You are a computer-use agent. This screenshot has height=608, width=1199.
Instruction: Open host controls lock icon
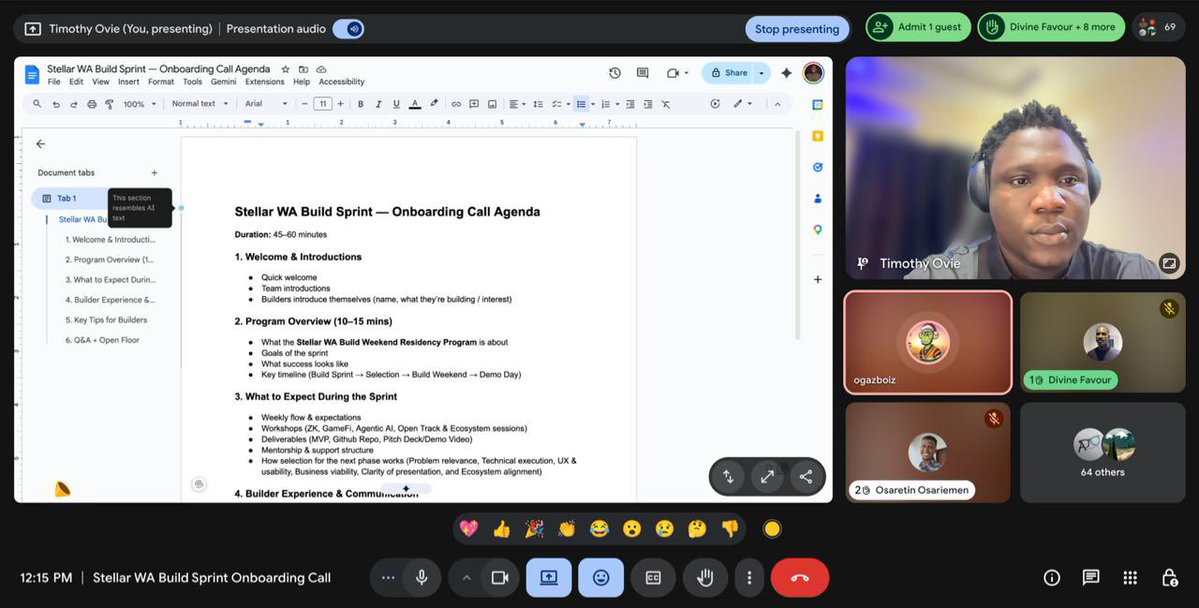(x=1169, y=577)
